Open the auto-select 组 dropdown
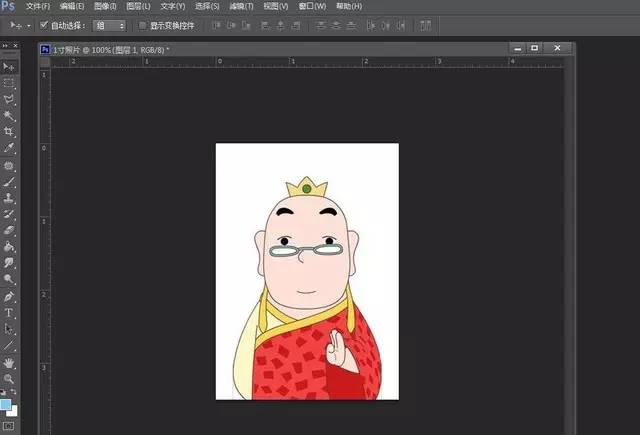Viewport: 640px width, 435px height. point(109,26)
